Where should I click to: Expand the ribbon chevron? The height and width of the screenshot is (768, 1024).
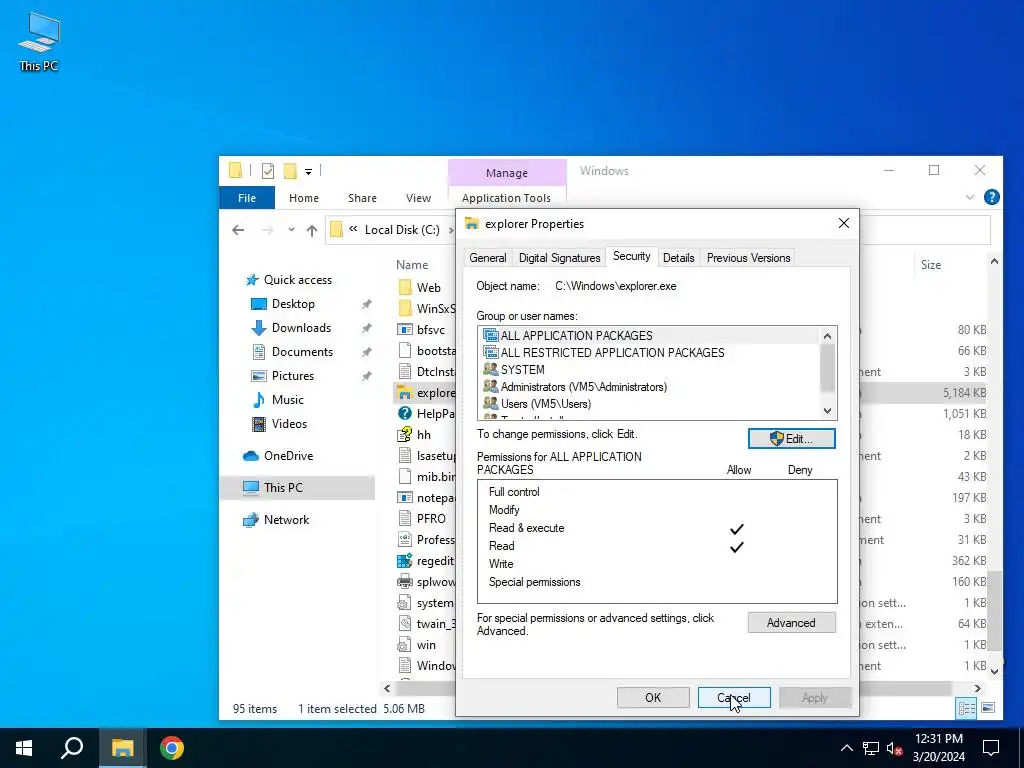(970, 197)
